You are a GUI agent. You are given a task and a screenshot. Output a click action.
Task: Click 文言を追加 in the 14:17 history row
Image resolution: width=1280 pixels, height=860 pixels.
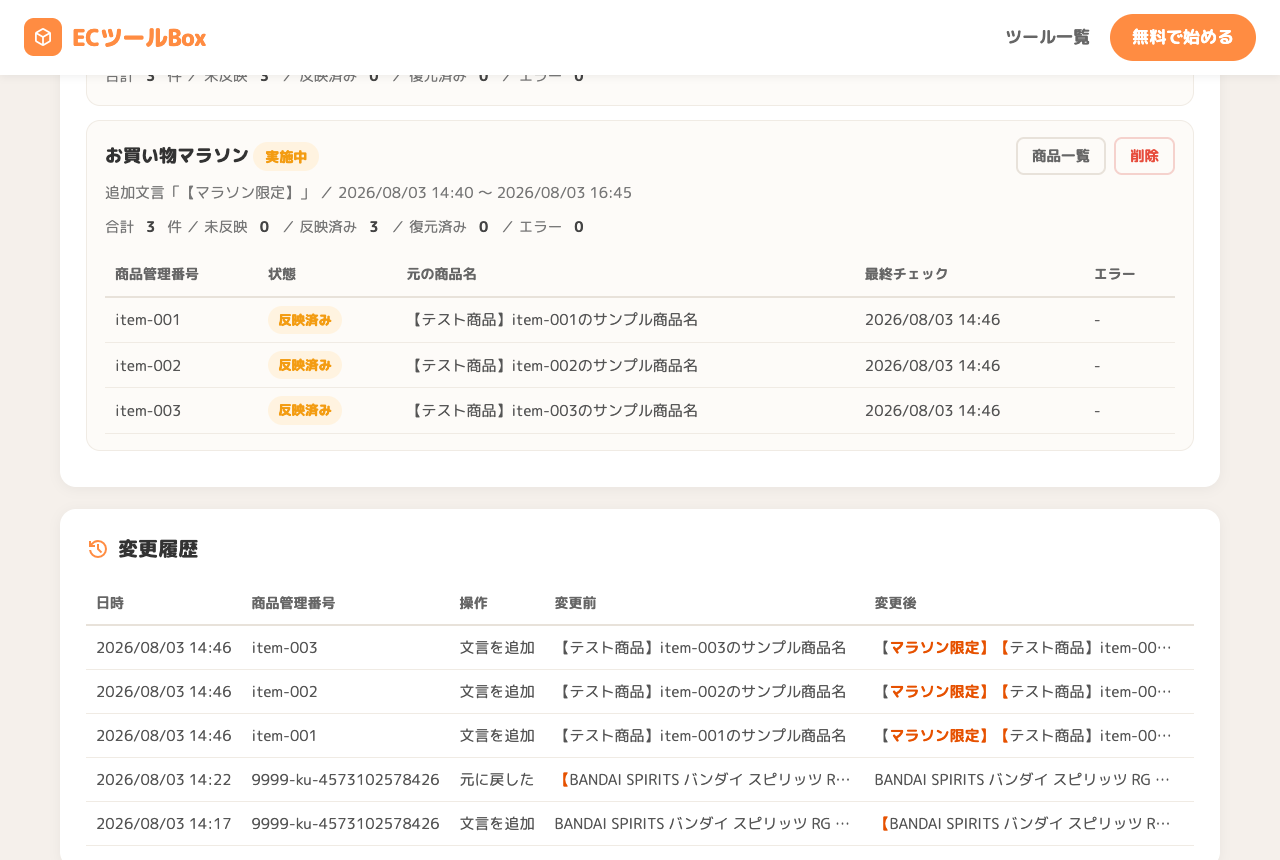tap(497, 823)
